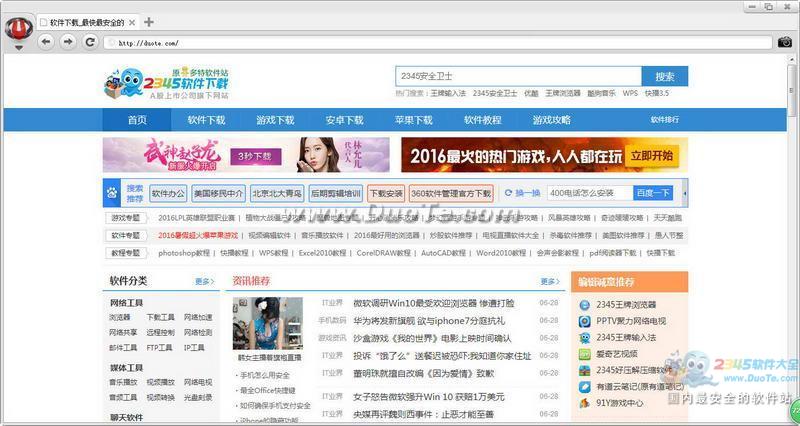Viewport: 800px width, 426px height.
Task: Open the AutoCAD教程 link
Action: click(x=443, y=253)
